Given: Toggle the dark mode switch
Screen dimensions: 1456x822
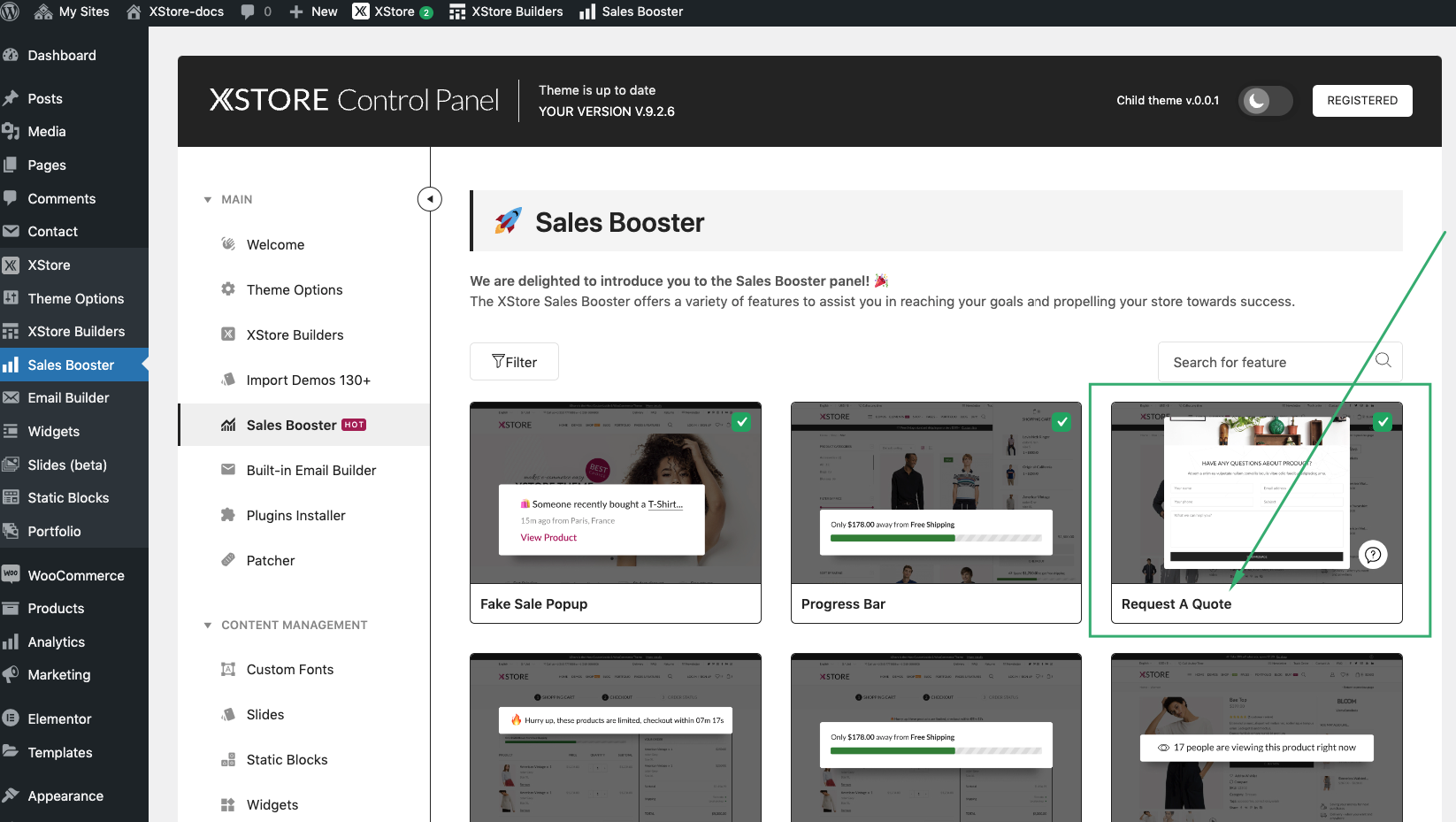Looking at the screenshot, I should (x=1265, y=101).
